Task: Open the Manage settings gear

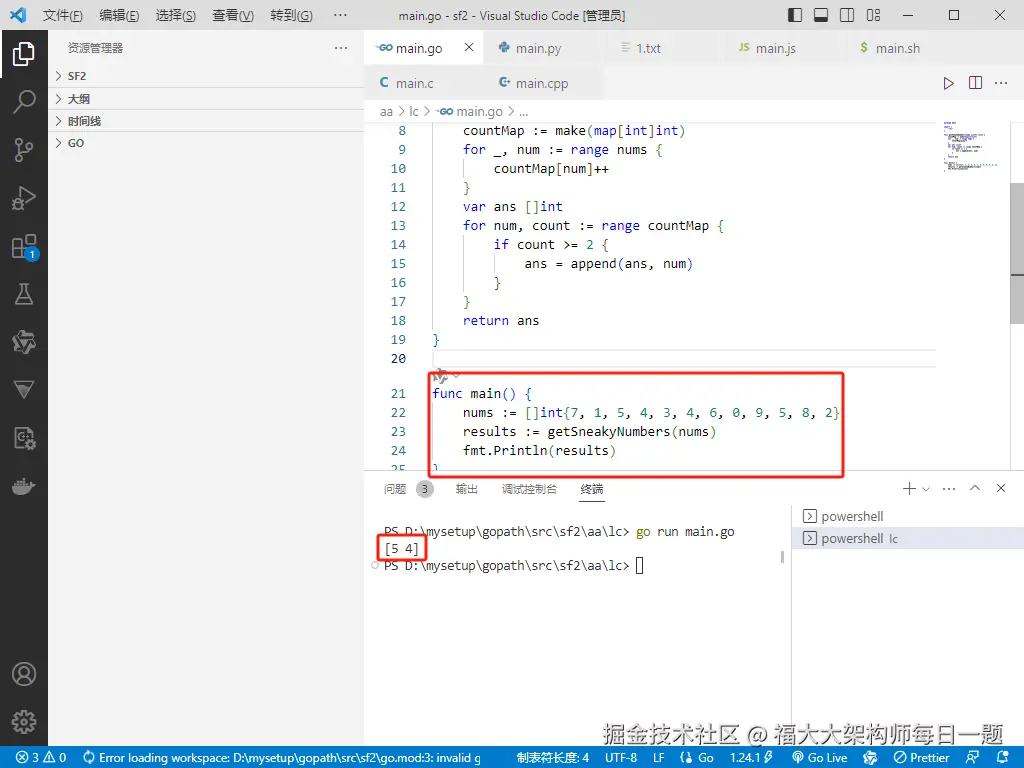Action: pos(24,722)
